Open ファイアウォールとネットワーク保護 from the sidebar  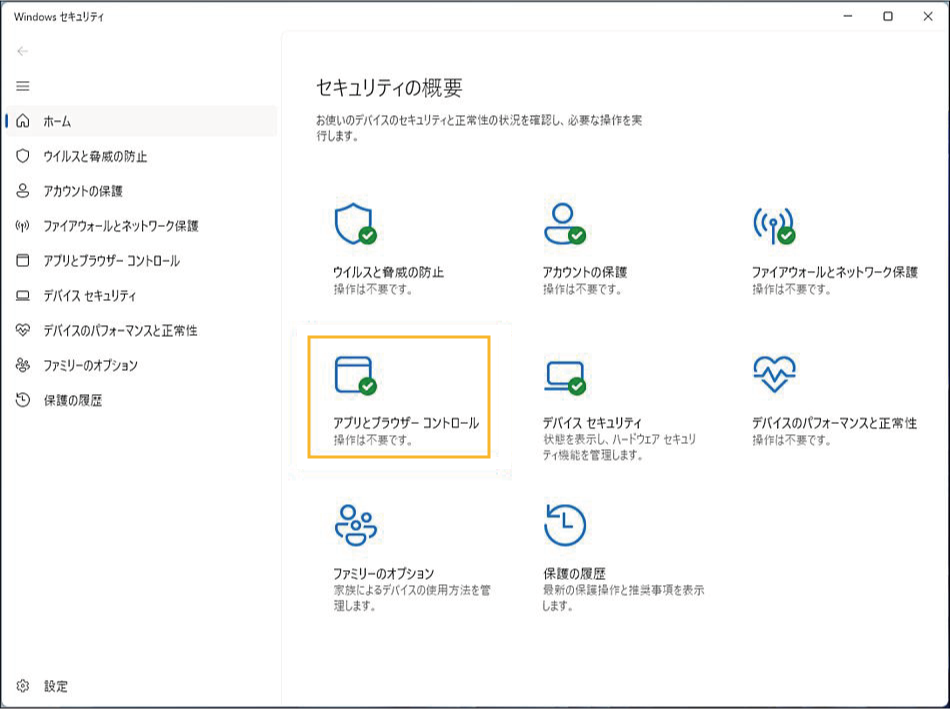121,226
